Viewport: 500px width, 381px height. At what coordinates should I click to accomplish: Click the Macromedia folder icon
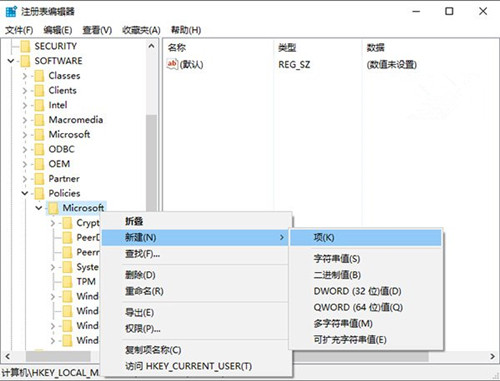click(x=39, y=120)
